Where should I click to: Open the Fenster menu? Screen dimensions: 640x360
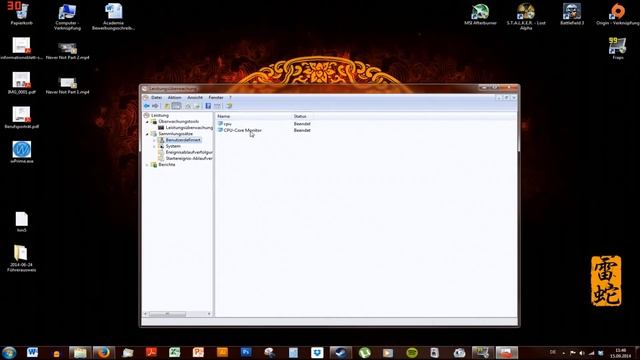216,98
